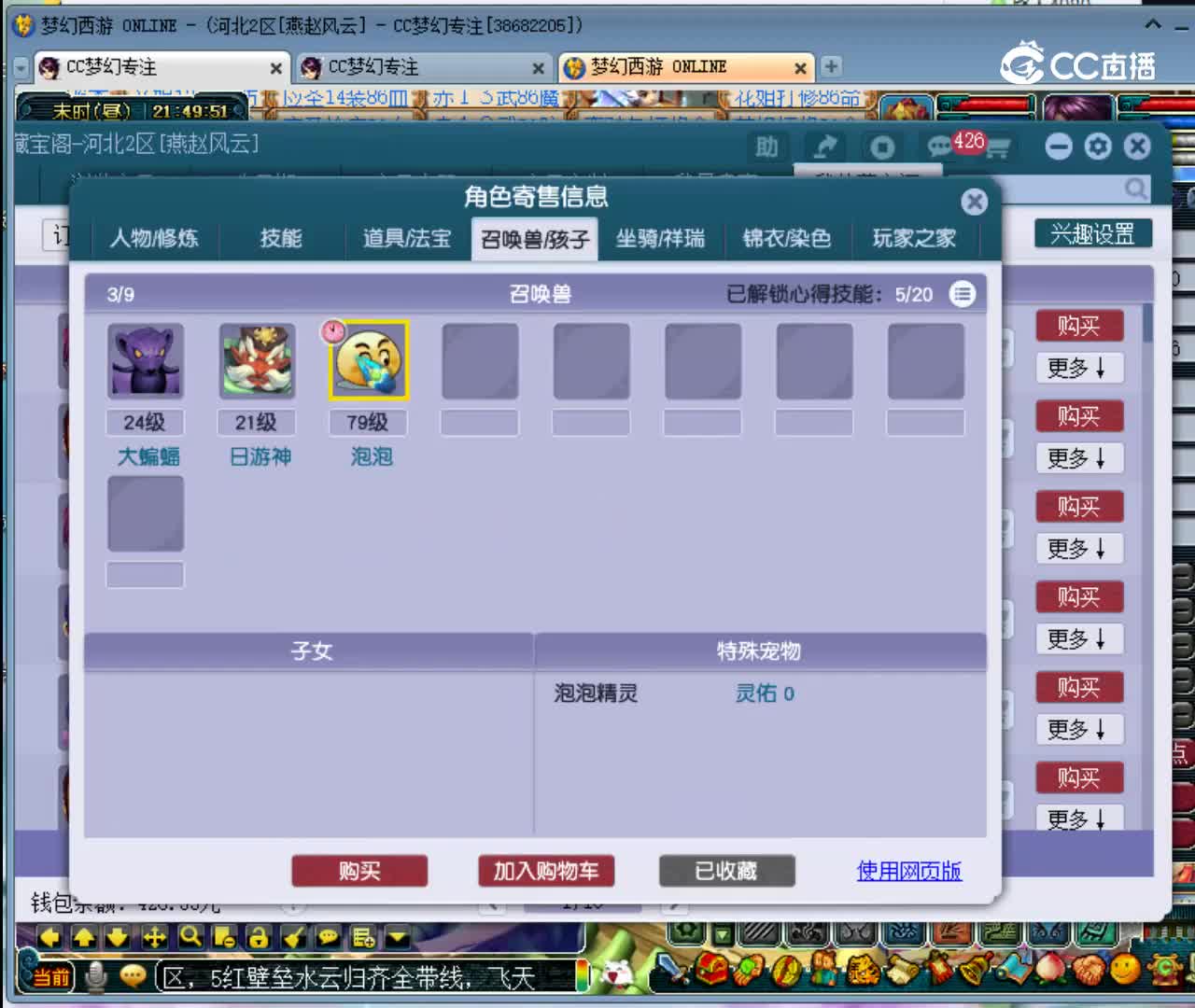Click the speech bubble icon in chat toolbar
This screenshot has width=1195, height=1008.
[328, 937]
